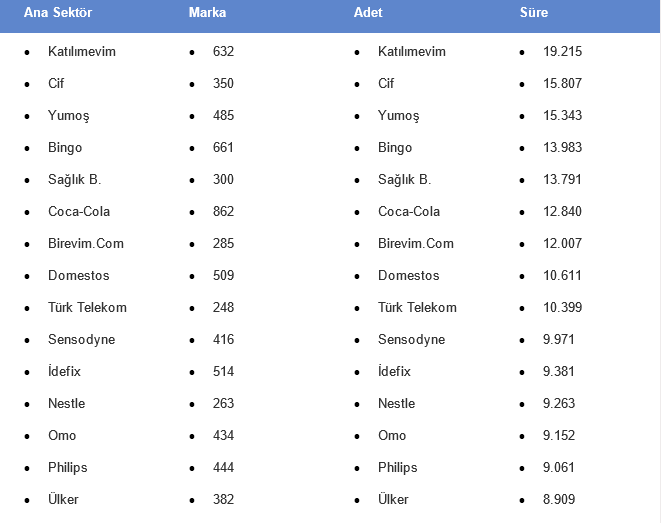The height and width of the screenshot is (523, 661).
Task: Select the Adet column header
Action: (368, 13)
